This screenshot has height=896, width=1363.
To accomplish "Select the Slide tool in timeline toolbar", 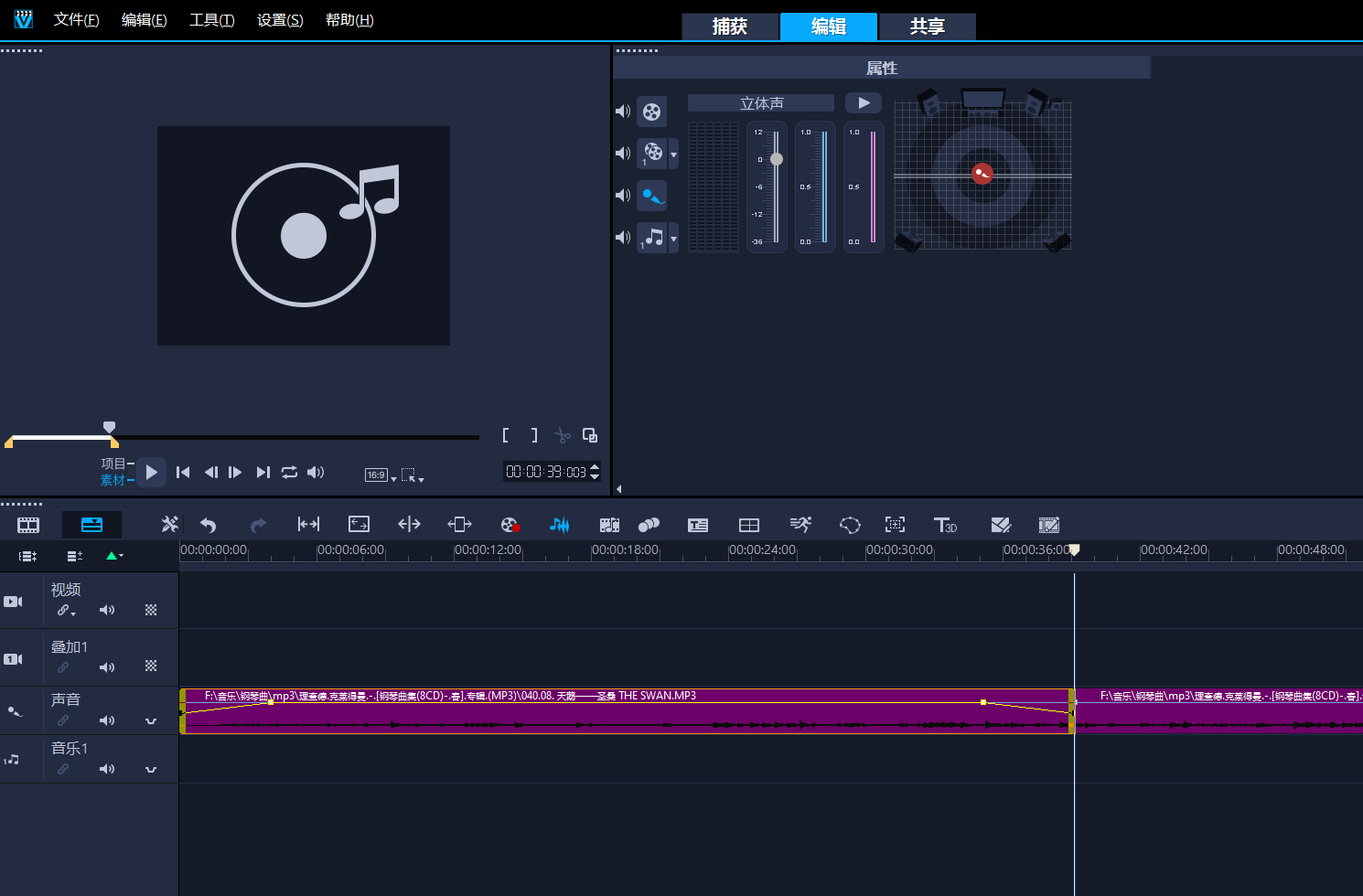I will click(x=459, y=524).
